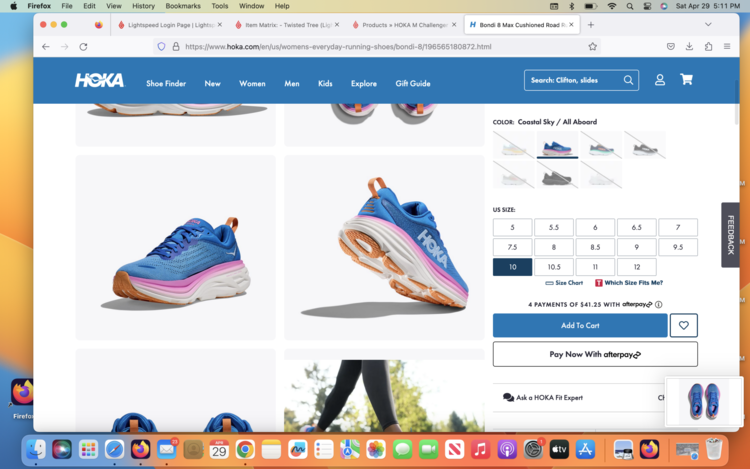Open a new browser tab
Viewport: 750px width, 469px height.
click(x=591, y=24)
